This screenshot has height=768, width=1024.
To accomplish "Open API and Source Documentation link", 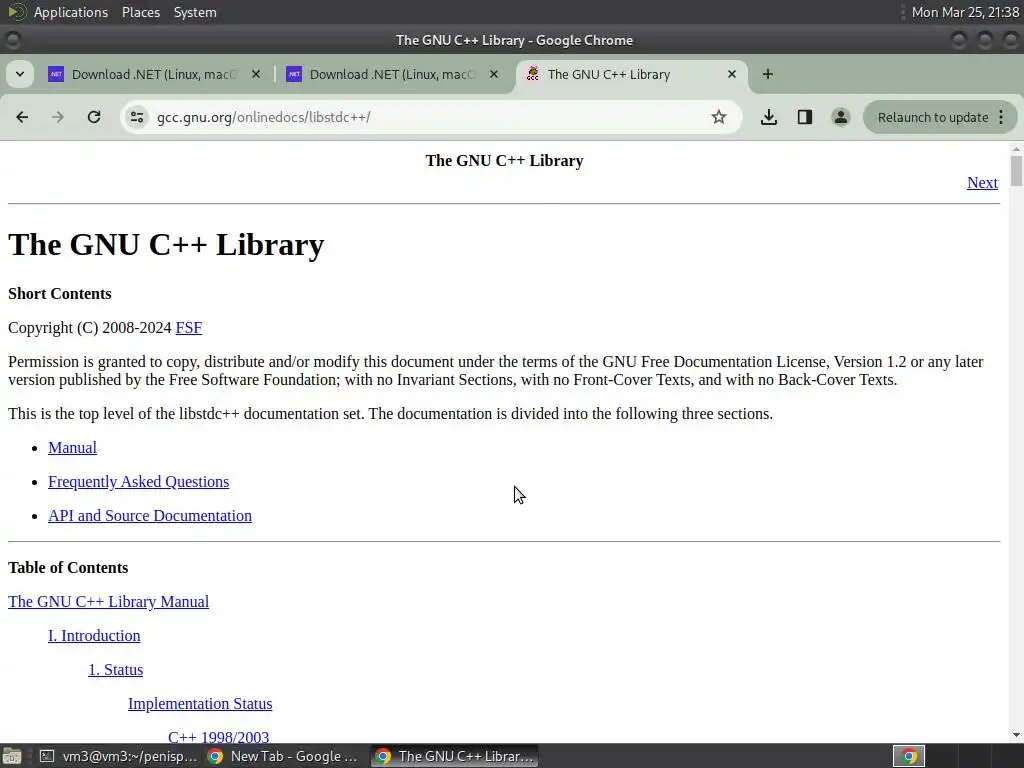I will tap(150, 516).
